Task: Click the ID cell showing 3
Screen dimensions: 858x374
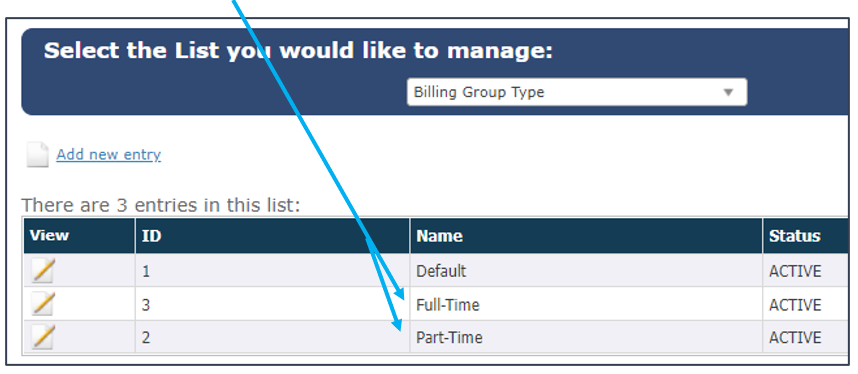Action: click(x=273, y=304)
